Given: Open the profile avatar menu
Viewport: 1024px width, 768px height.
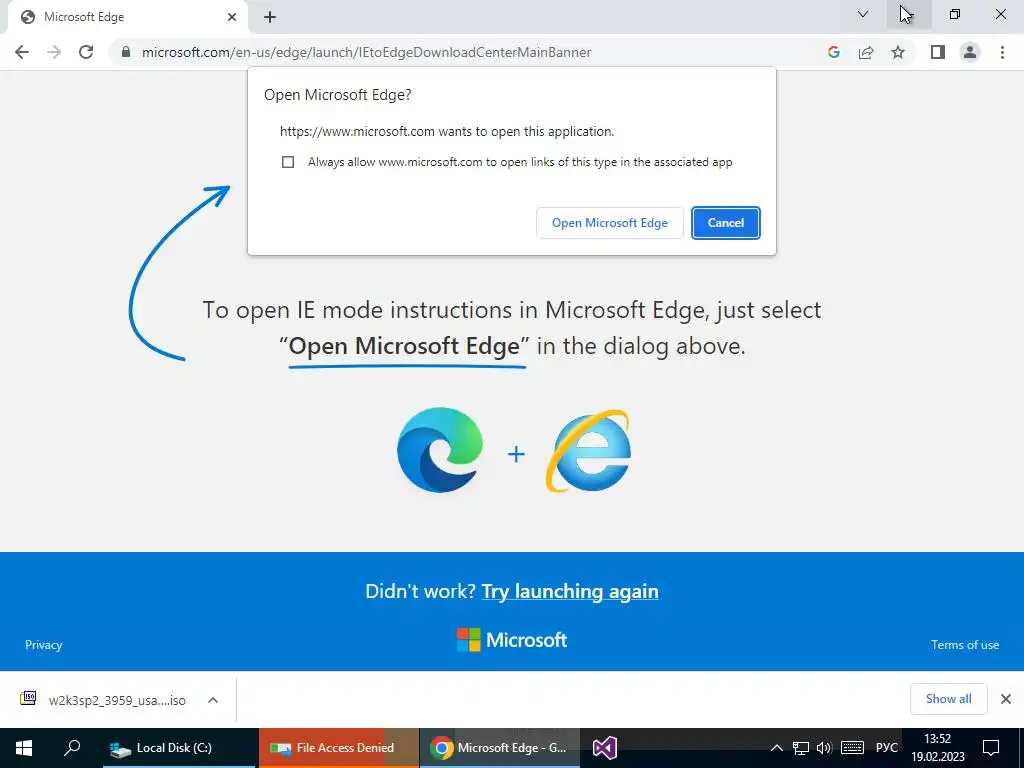Looking at the screenshot, I should (970, 52).
